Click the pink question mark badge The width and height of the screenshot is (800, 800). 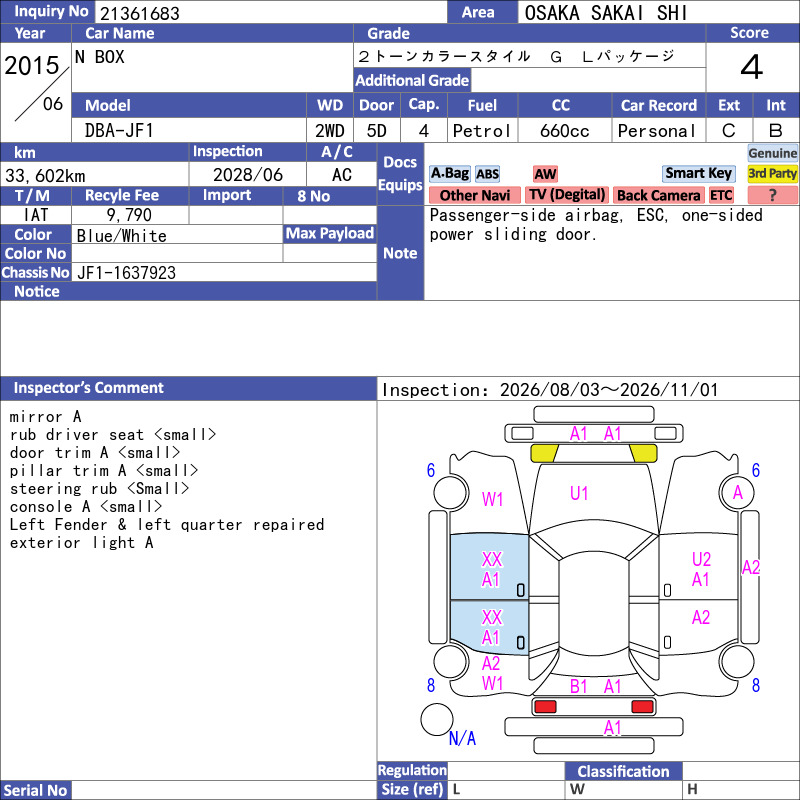[772, 195]
